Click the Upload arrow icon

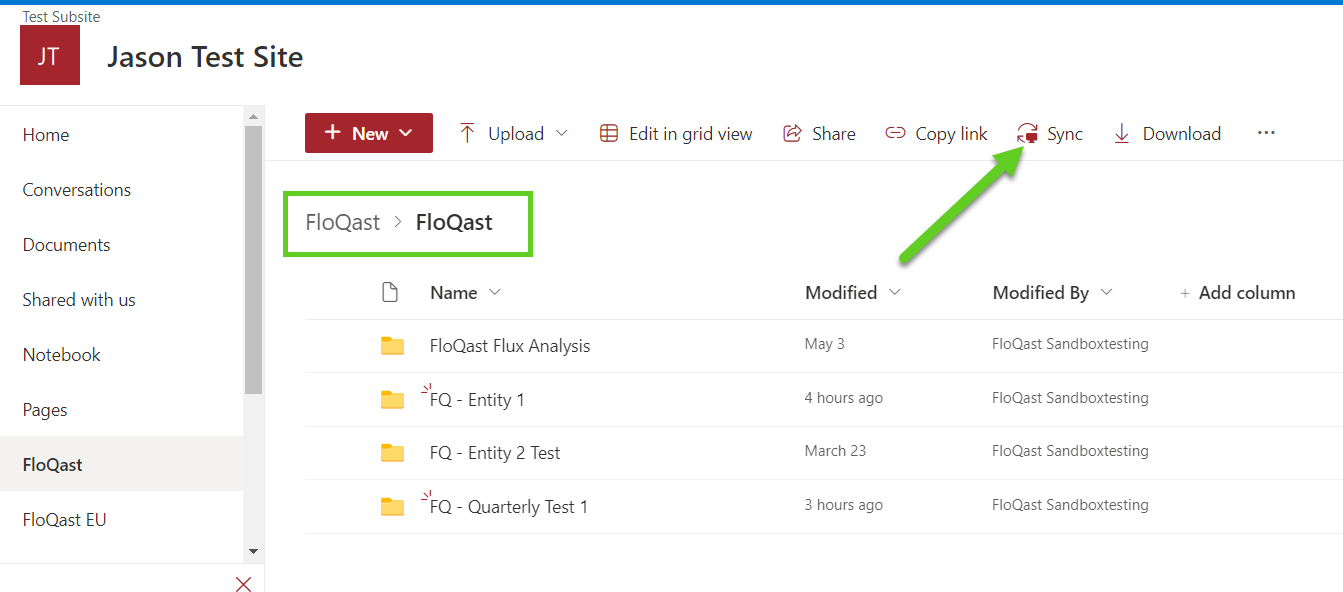point(467,133)
